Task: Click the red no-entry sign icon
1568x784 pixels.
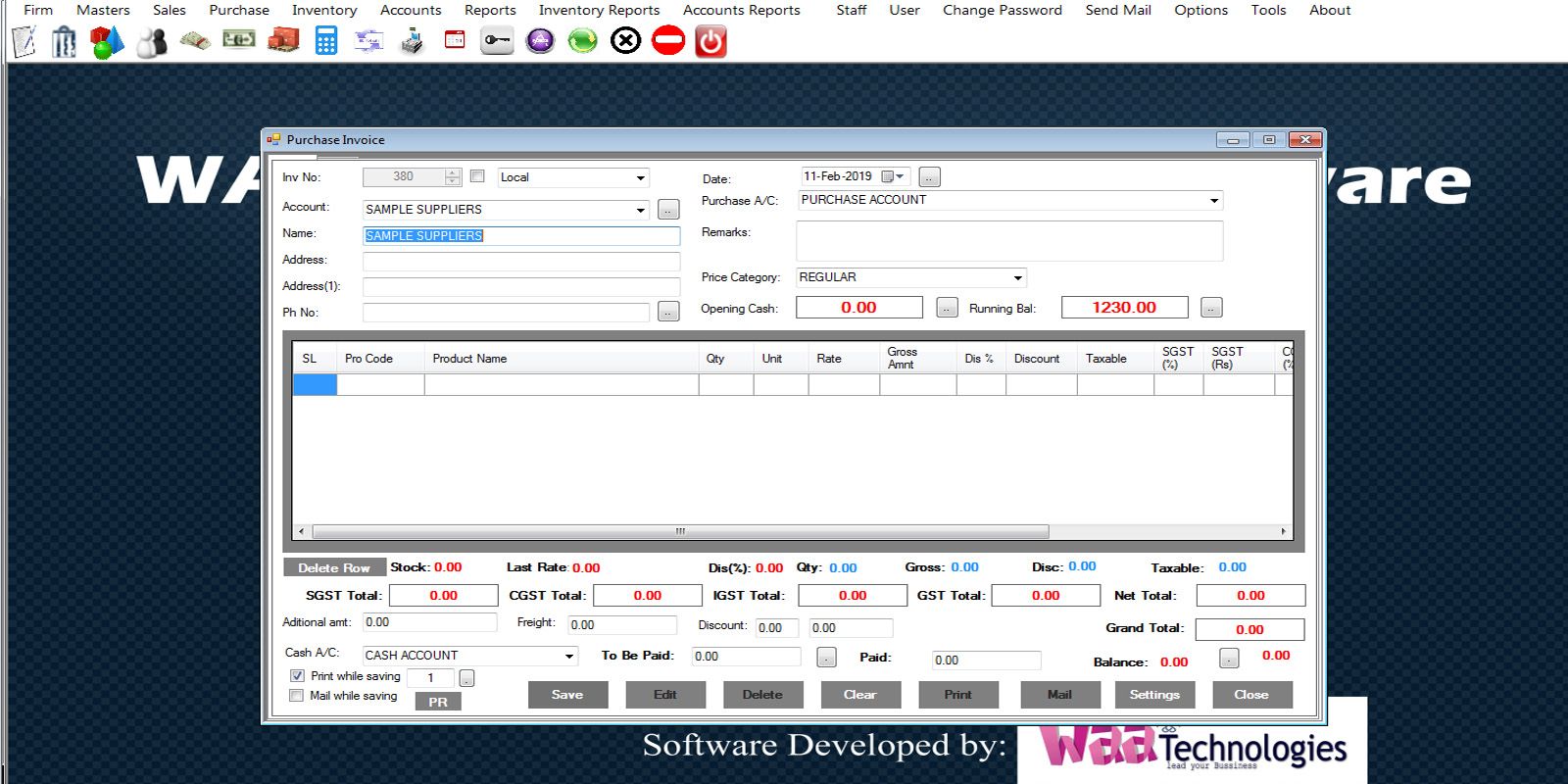Action: click(667, 41)
